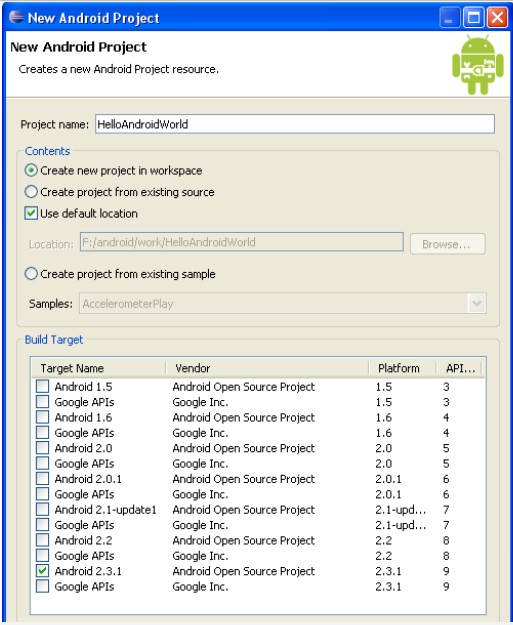The width and height of the screenshot is (513, 625).
Task: Click the green Android robot wizard icon
Action: (x=478, y=65)
